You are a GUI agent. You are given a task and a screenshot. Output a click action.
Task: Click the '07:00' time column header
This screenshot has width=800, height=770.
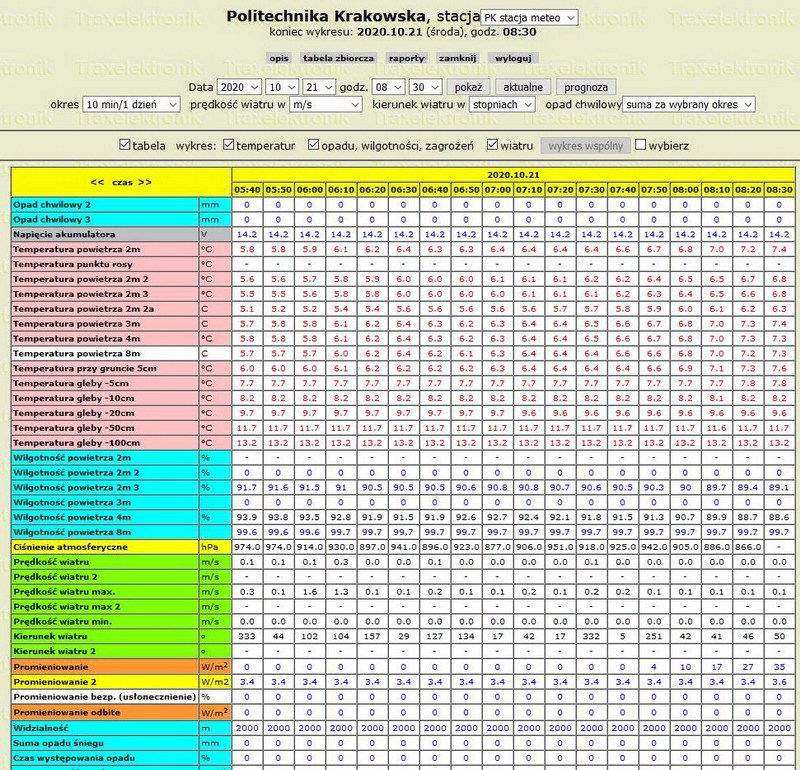(x=497, y=190)
